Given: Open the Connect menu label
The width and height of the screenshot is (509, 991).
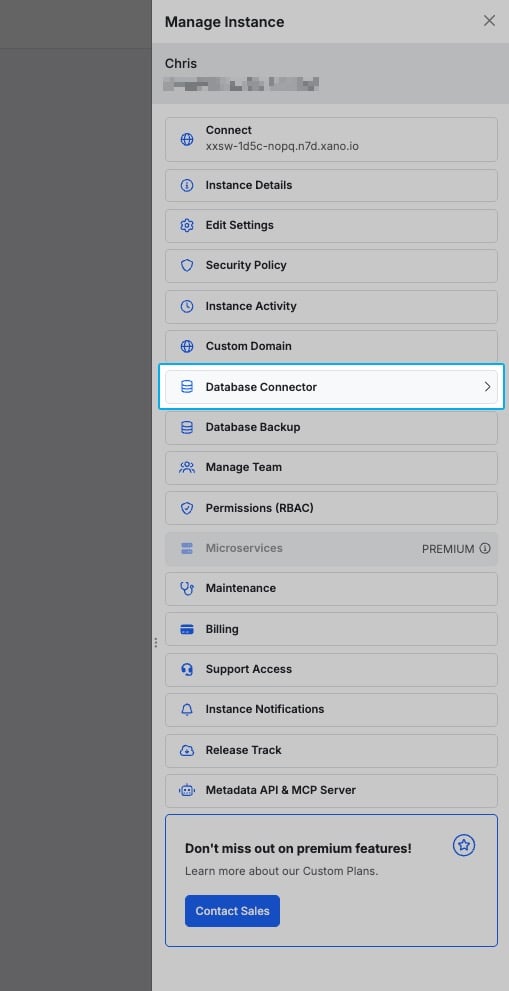Looking at the screenshot, I should point(228,130).
